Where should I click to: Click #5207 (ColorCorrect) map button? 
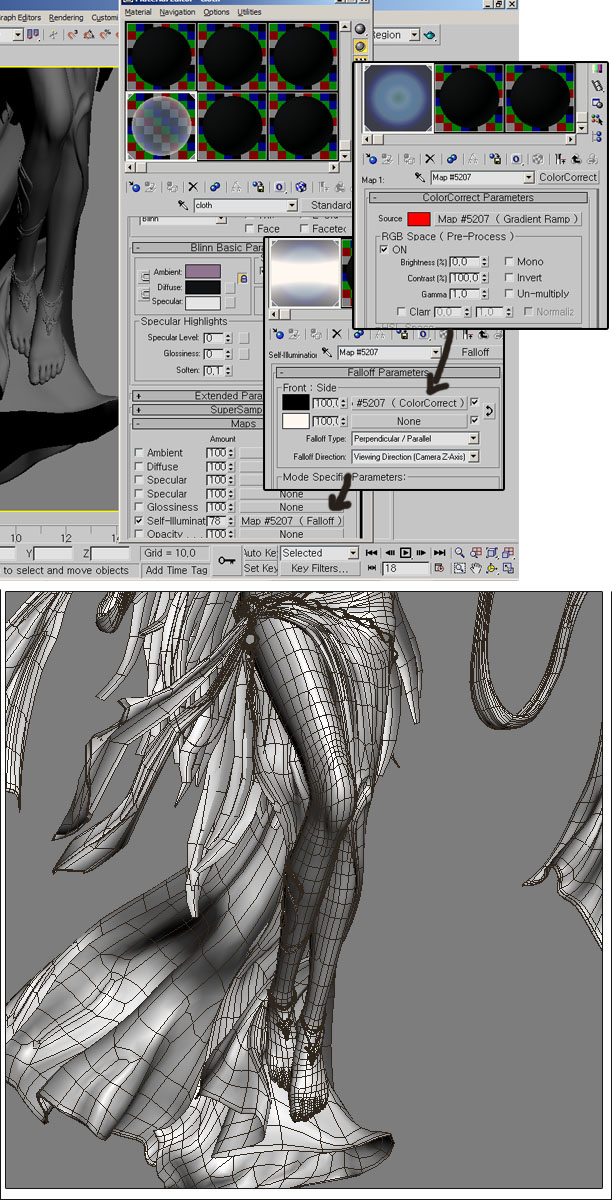pos(409,403)
